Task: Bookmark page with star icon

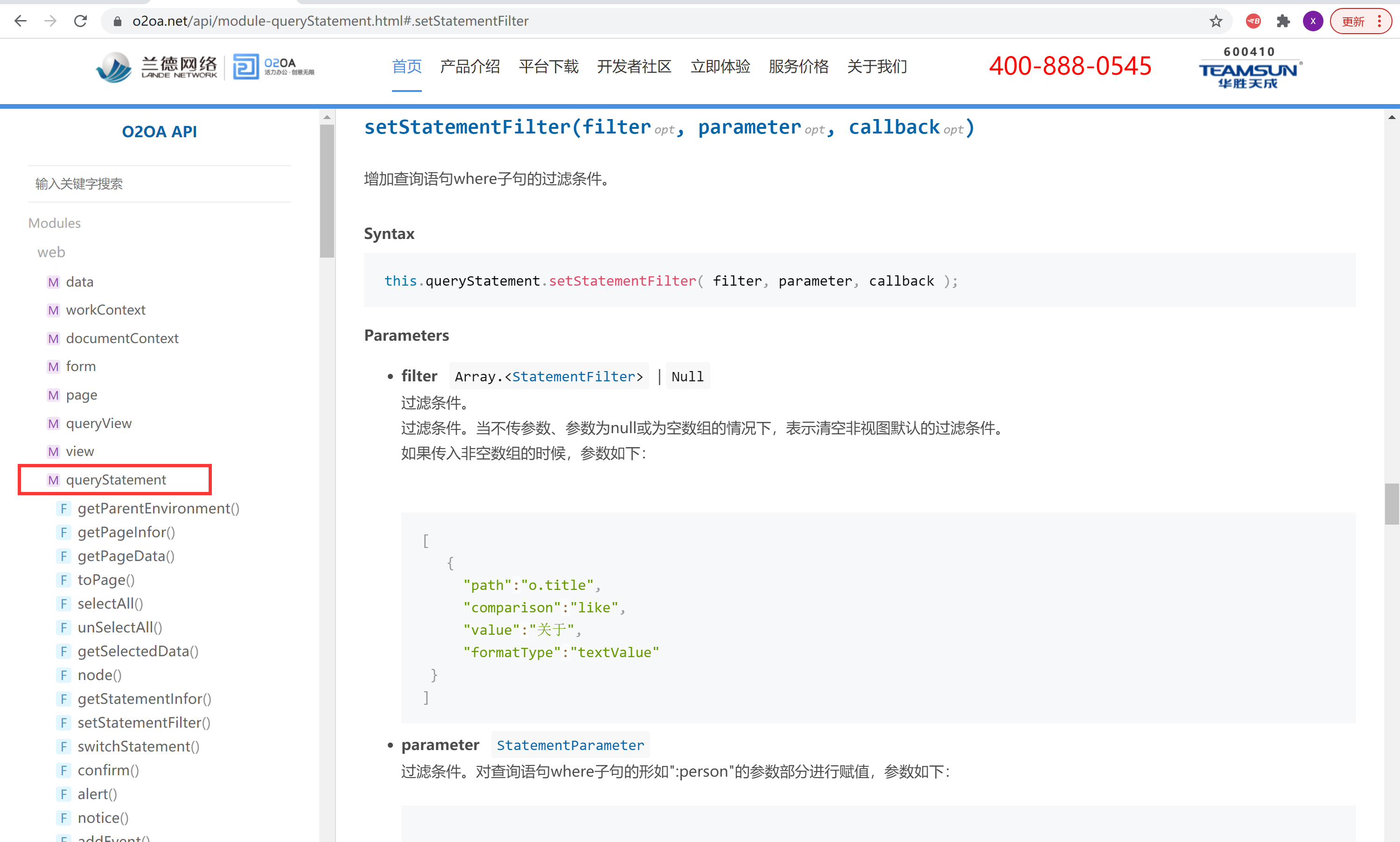Action: point(1216,21)
